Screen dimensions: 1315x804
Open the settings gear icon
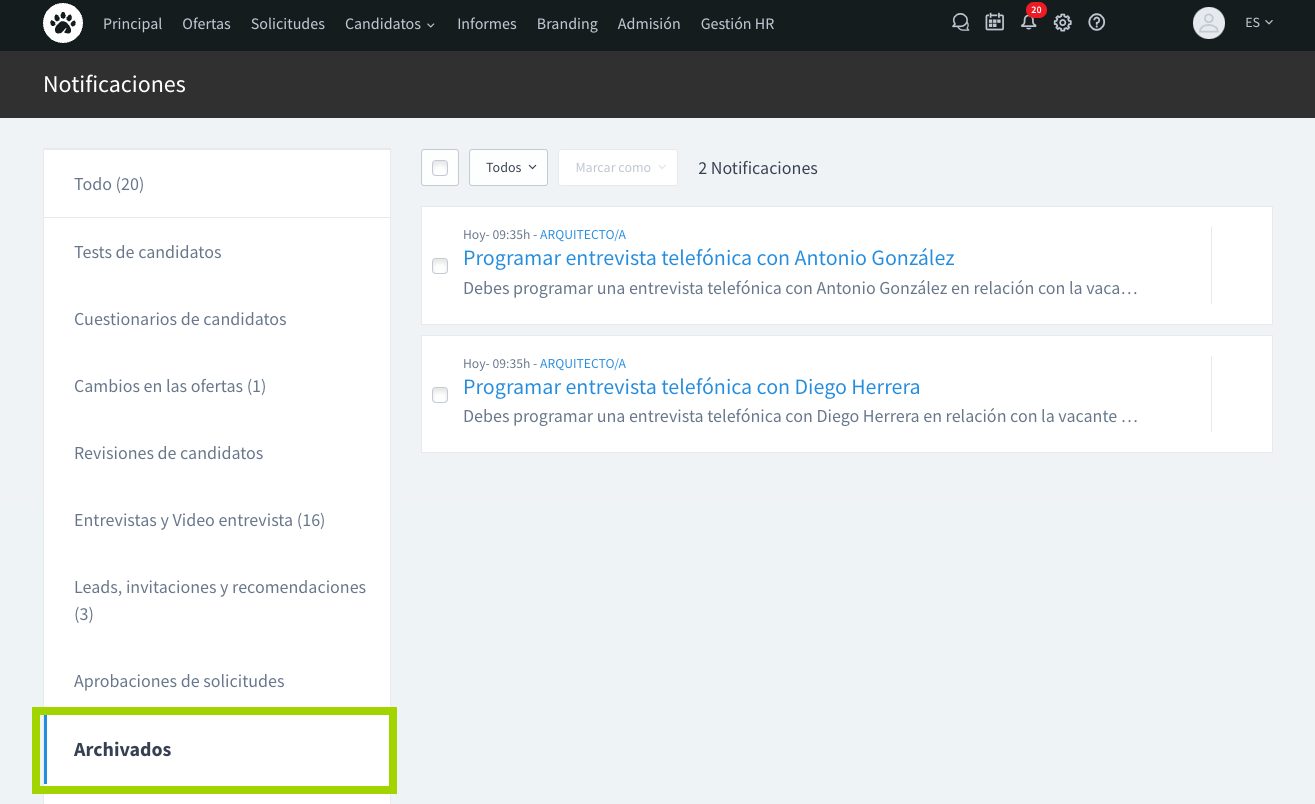click(x=1062, y=23)
